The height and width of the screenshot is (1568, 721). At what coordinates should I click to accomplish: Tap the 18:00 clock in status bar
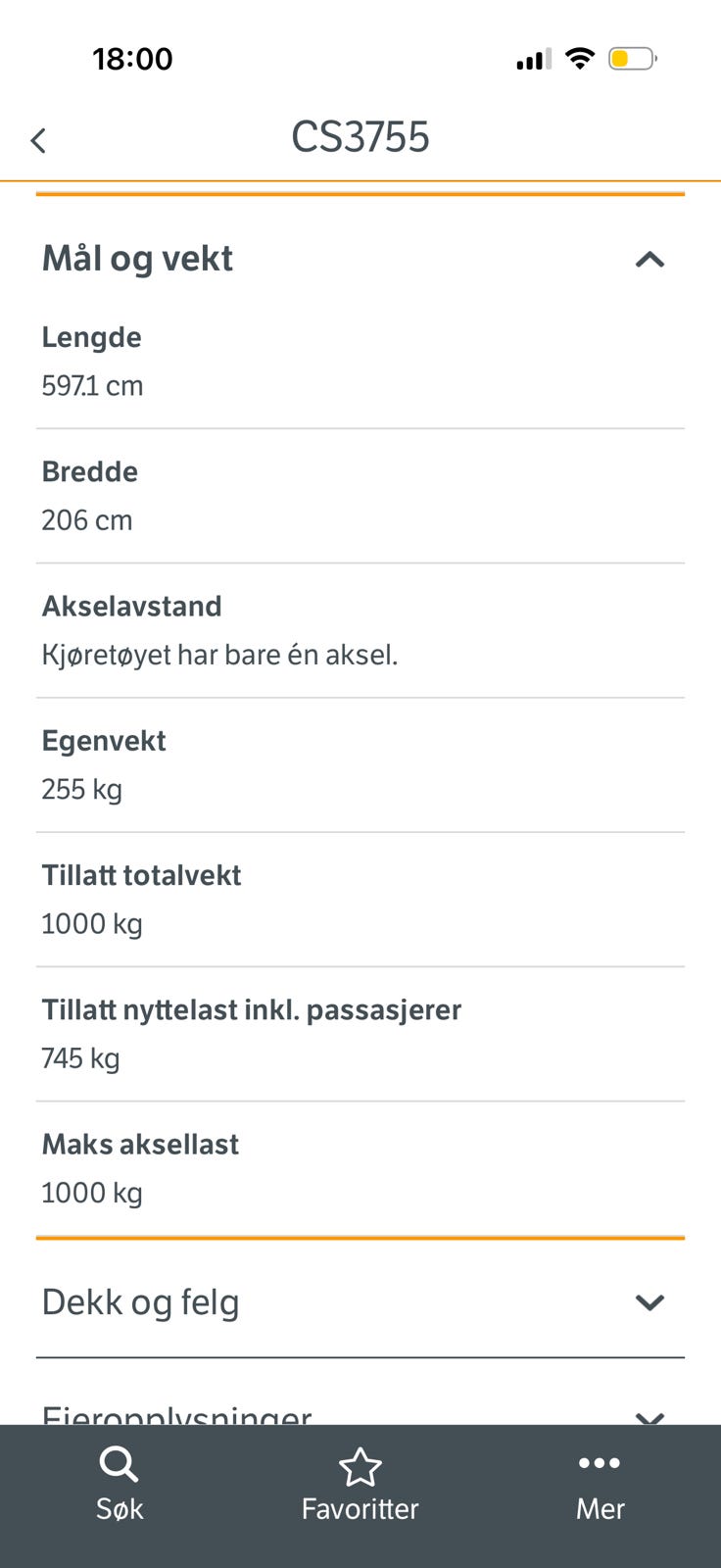click(x=132, y=59)
